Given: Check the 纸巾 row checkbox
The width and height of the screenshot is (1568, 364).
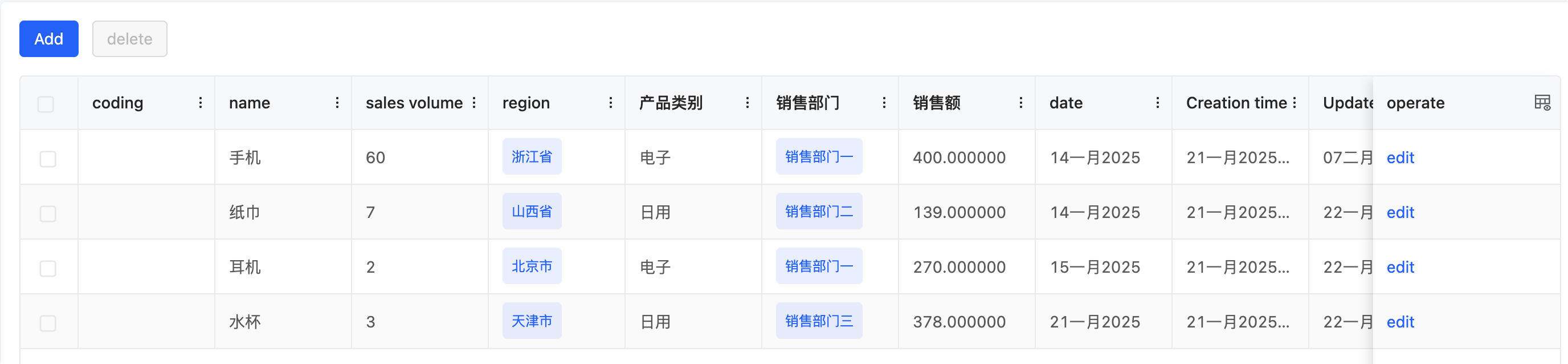Looking at the screenshot, I should (x=47, y=213).
